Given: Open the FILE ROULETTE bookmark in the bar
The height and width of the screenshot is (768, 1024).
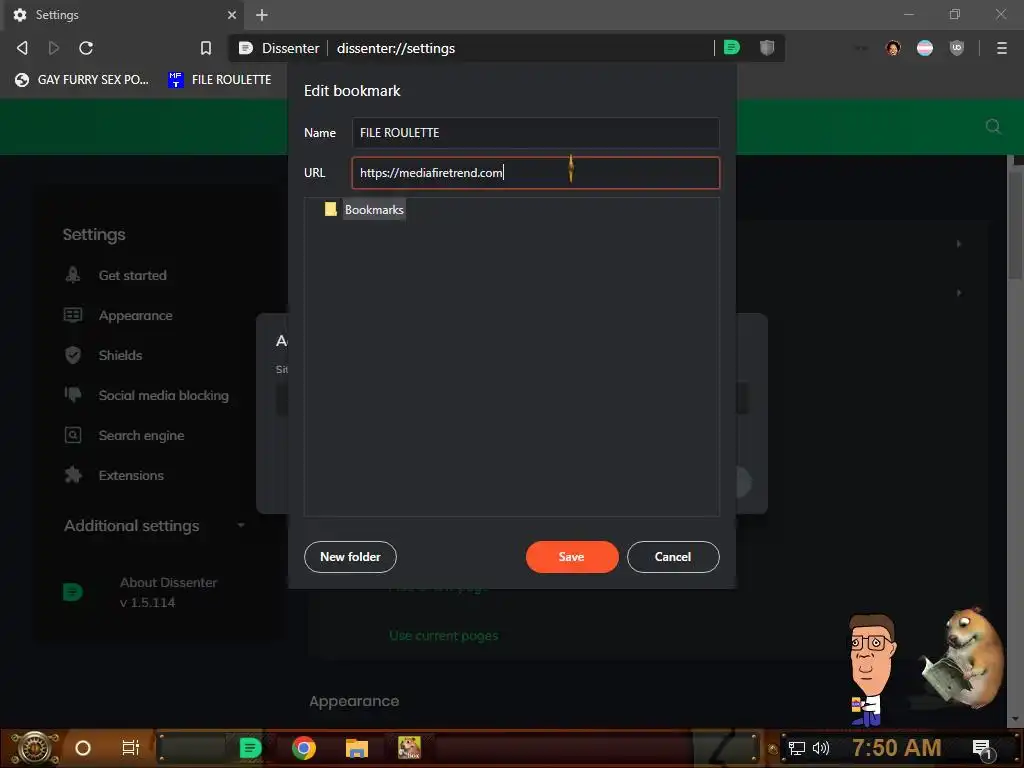Looking at the screenshot, I should click(219, 80).
